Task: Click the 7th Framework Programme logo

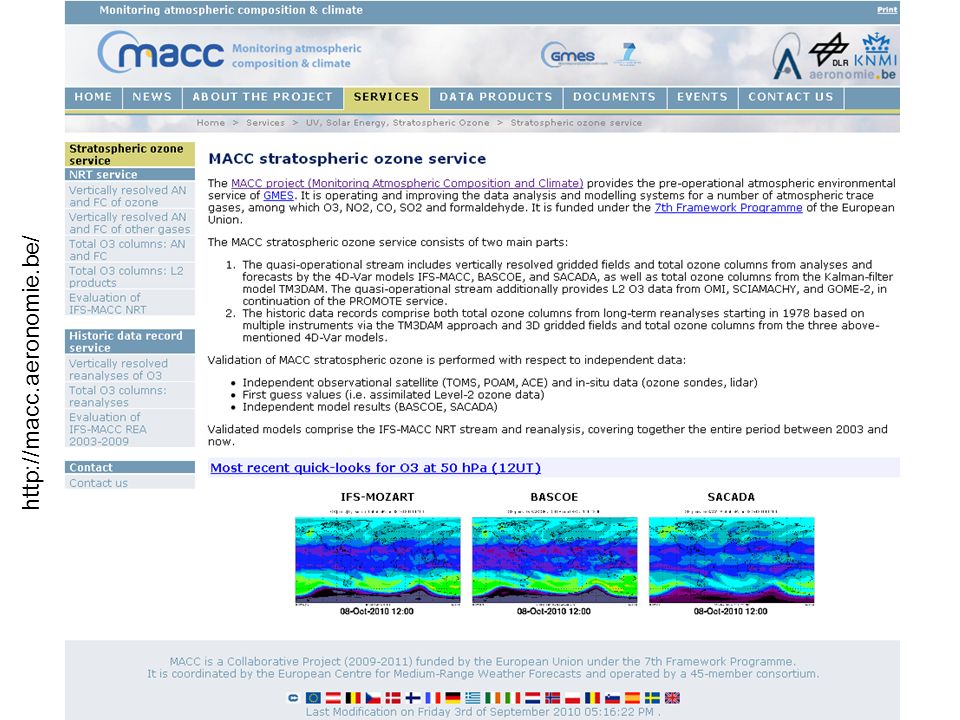Action: (628, 54)
